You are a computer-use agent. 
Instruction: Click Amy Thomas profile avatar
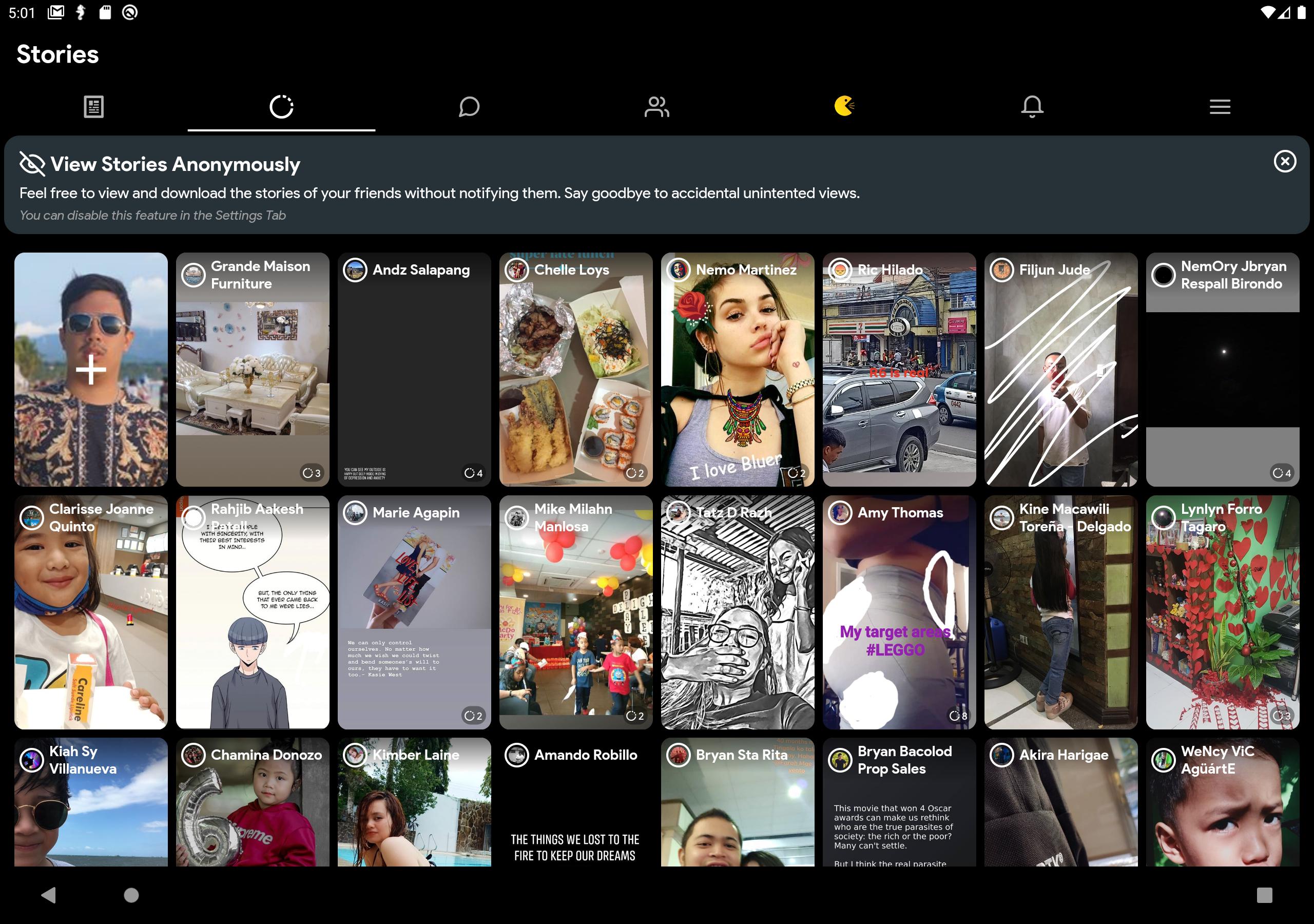[840, 512]
